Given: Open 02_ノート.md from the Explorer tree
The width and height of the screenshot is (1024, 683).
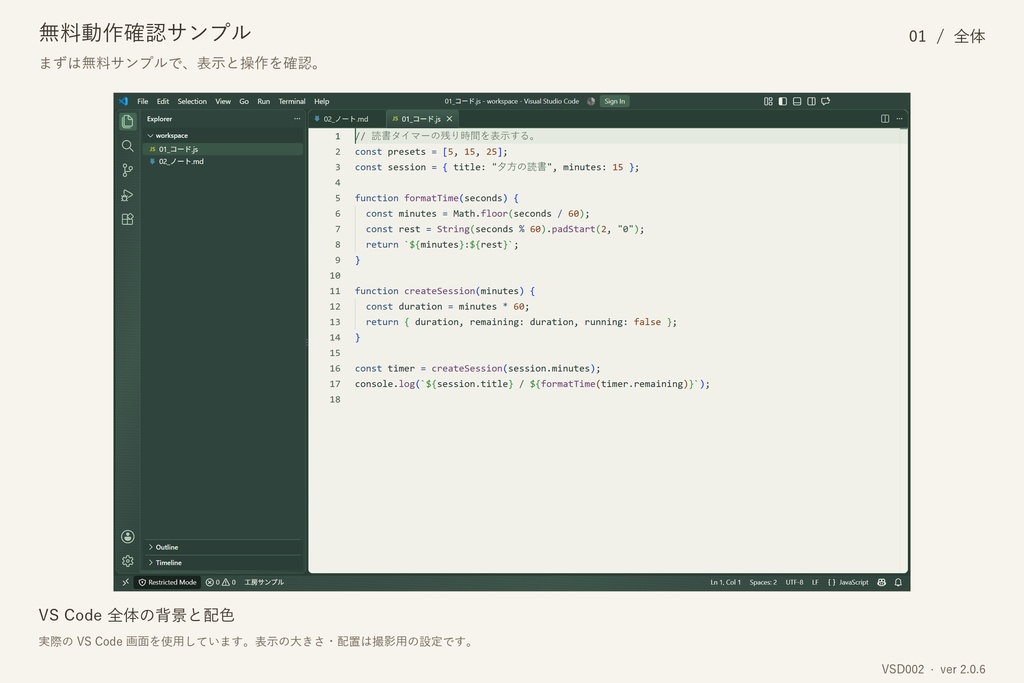Looking at the screenshot, I should pyautogui.click(x=222, y=161).
